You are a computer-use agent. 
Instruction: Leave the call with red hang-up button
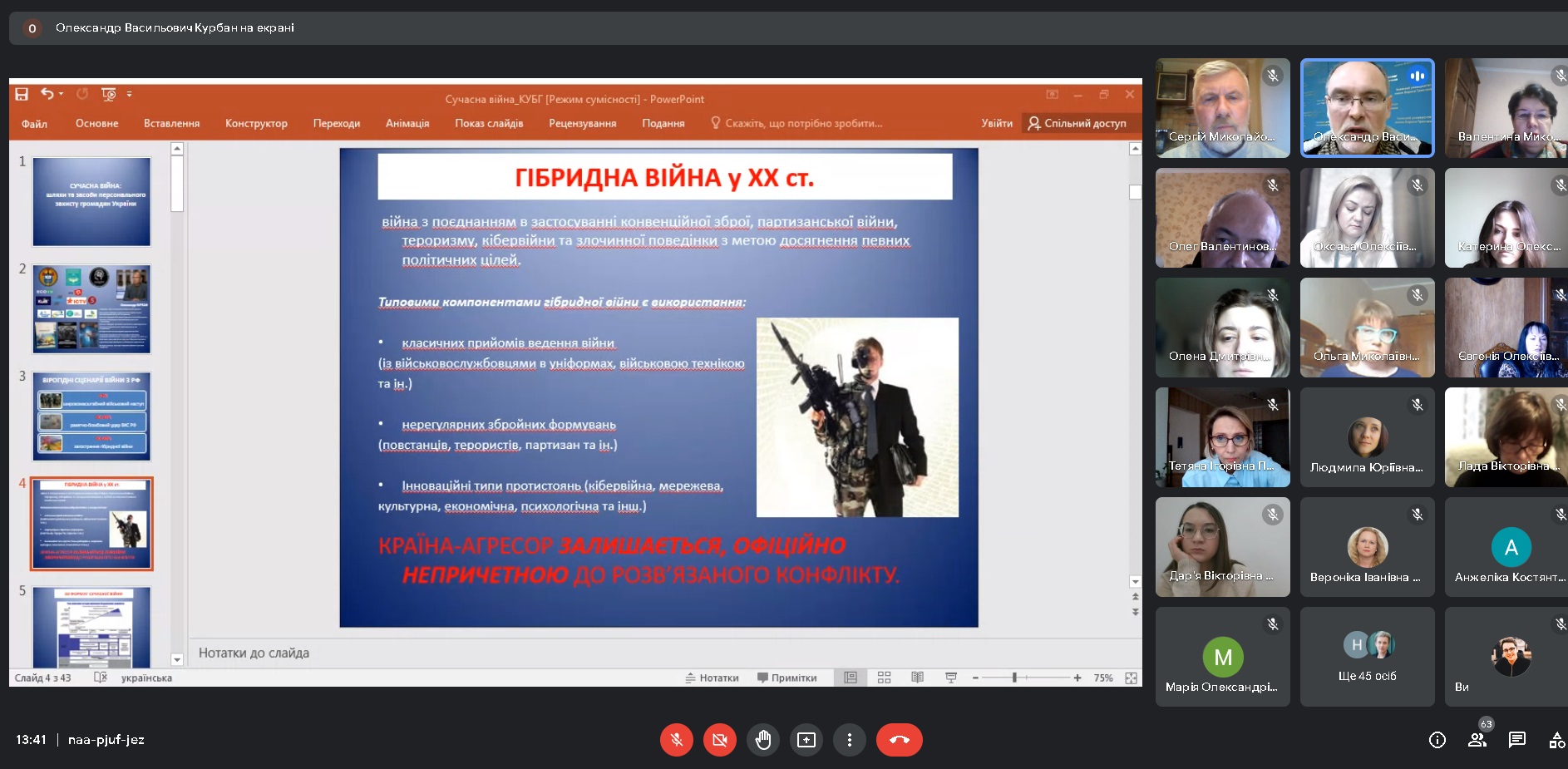pos(899,740)
